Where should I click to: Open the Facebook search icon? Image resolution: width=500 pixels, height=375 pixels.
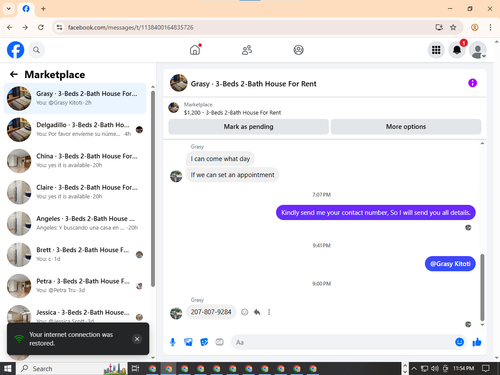pos(36,50)
